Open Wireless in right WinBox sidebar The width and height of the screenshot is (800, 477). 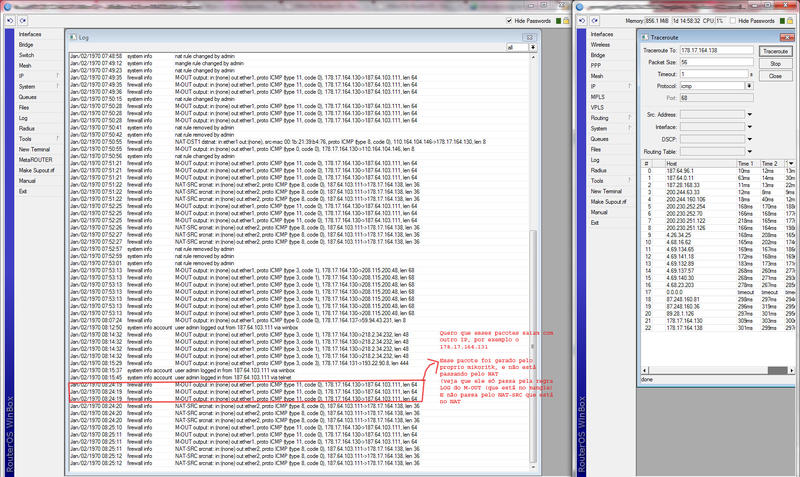(601, 45)
